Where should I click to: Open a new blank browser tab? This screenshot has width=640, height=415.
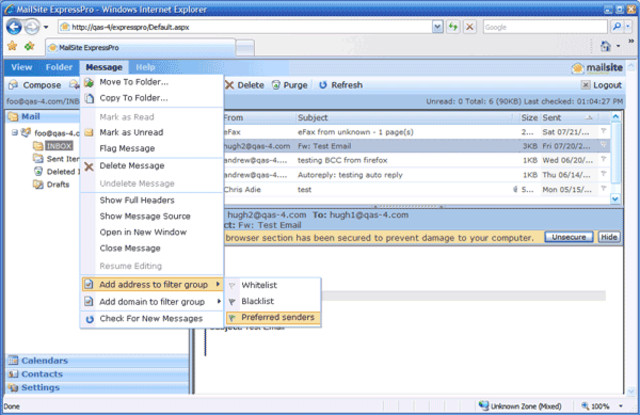tap(245, 48)
